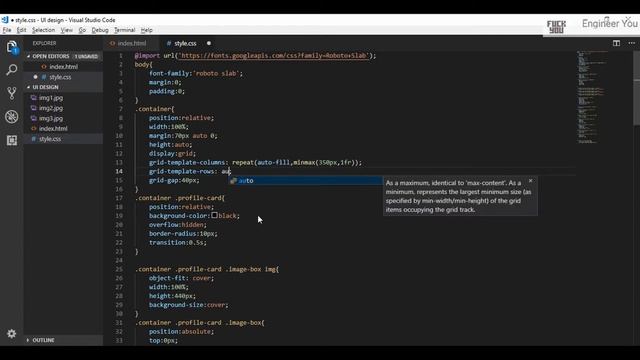The image size is (640, 360).
Task: Close the autocomplete description popup
Action: [530, 181]
